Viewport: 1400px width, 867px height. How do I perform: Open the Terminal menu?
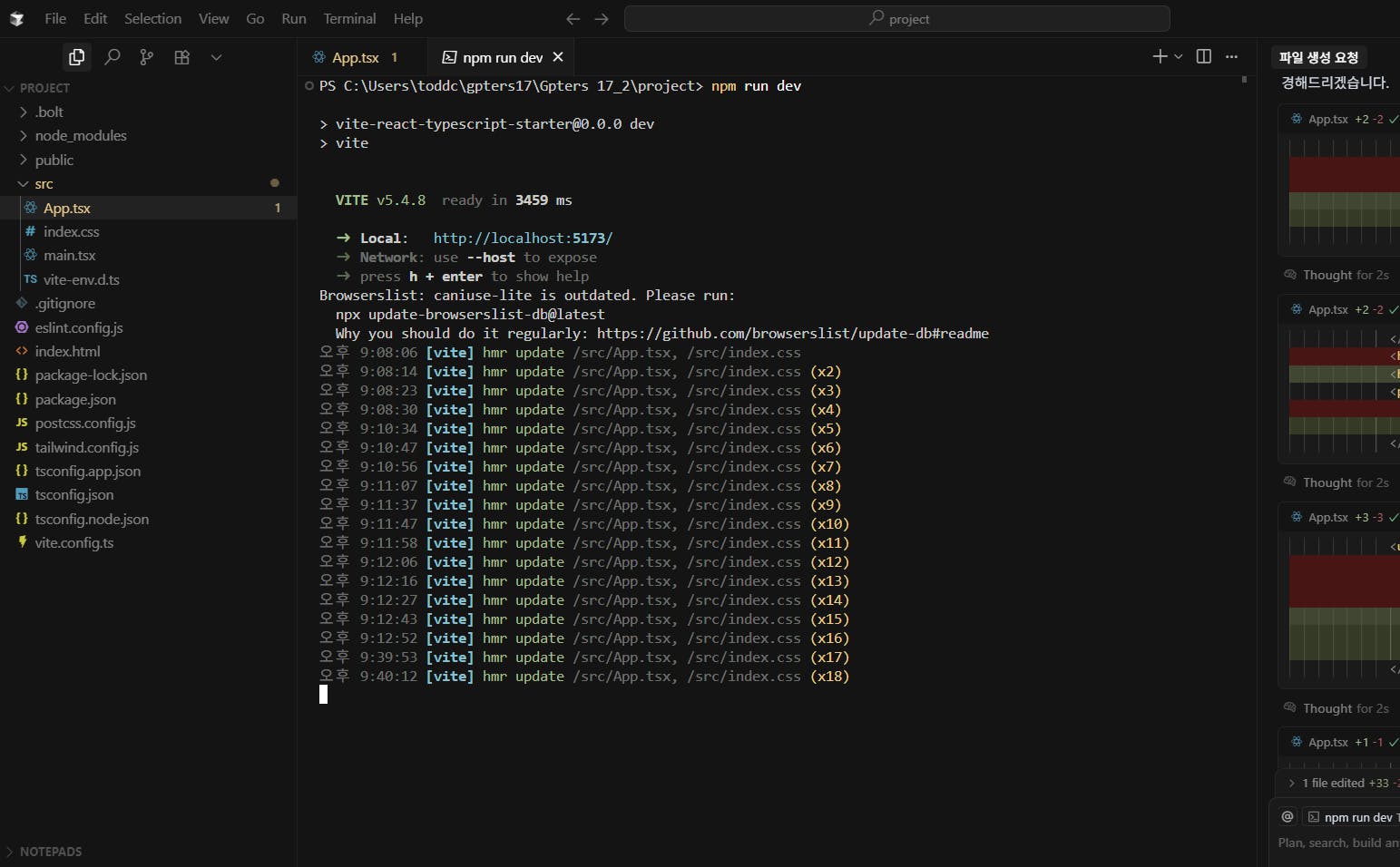(x=349, y=18)
